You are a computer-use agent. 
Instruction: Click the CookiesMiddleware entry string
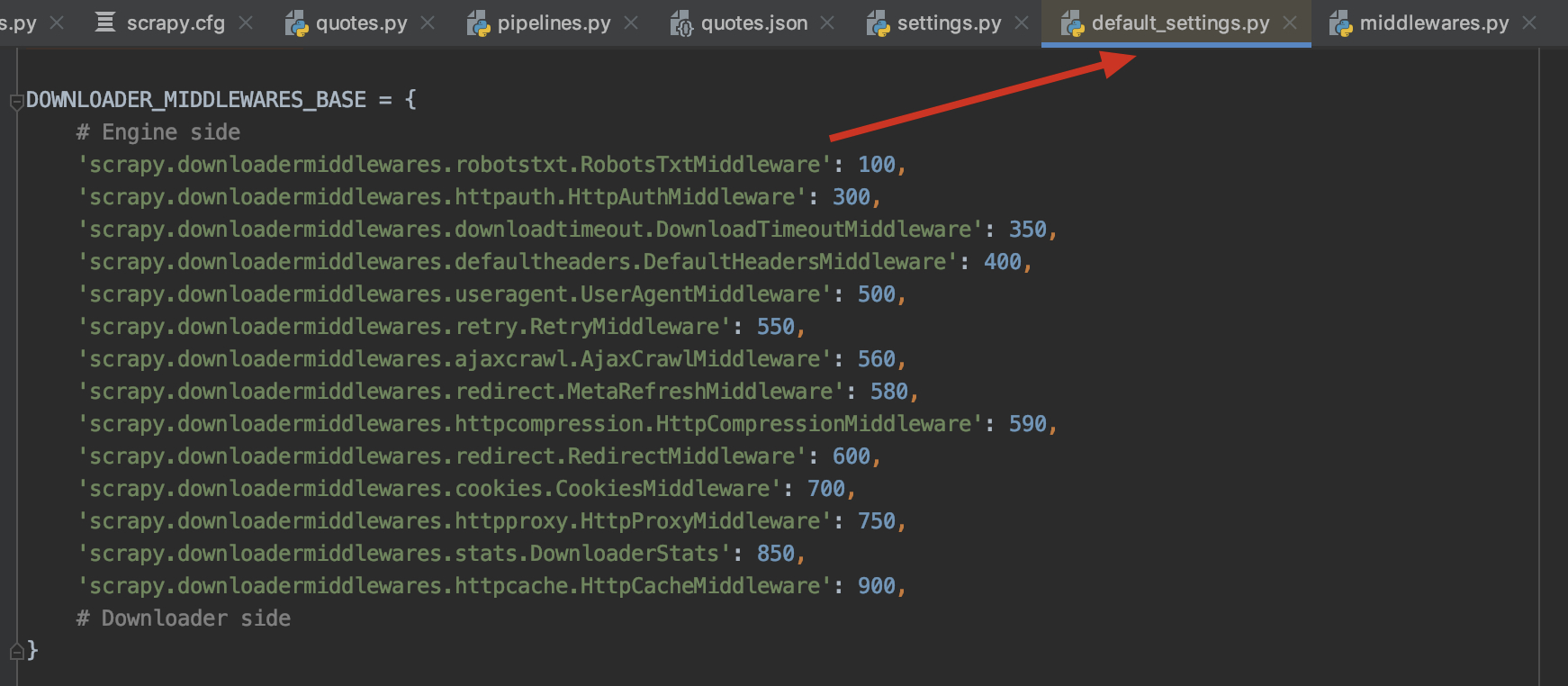point(429,489)
